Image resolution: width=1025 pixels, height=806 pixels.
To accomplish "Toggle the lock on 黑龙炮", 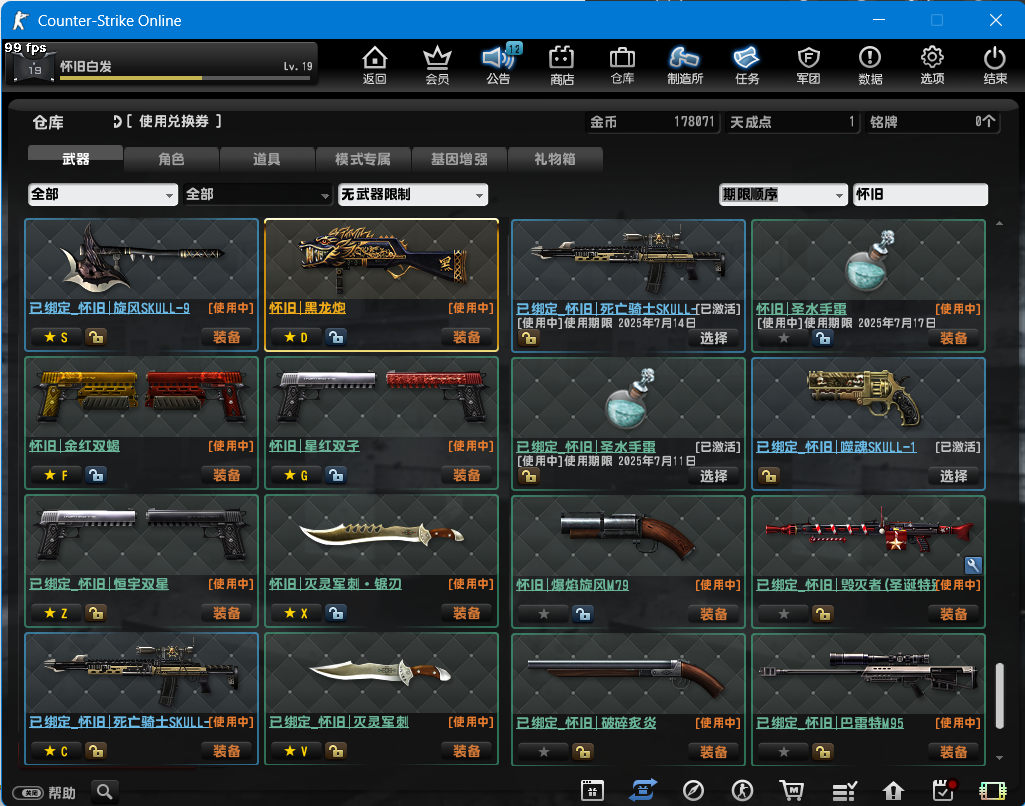I will point(336,337).
